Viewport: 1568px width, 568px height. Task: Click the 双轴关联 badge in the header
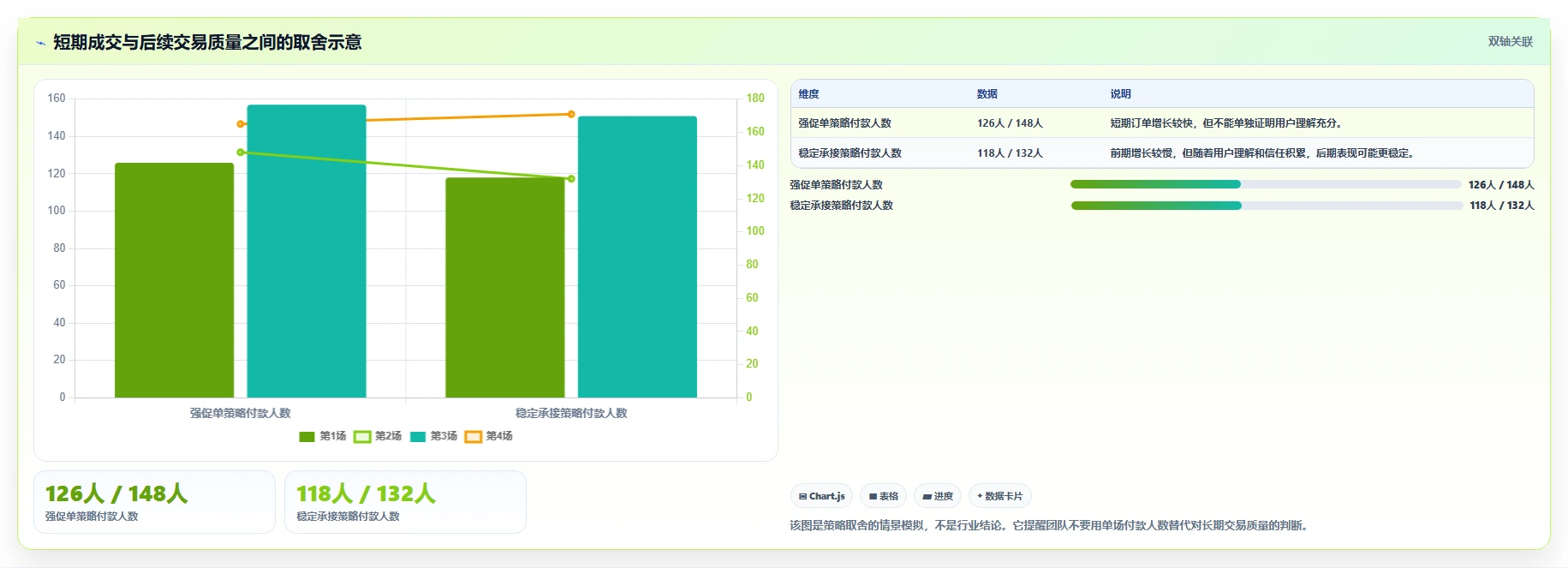(x=1510, y=41)
